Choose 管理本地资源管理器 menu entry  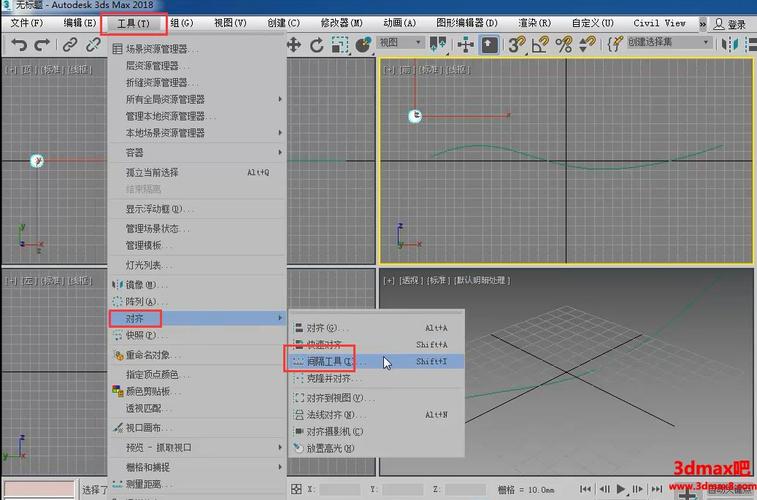[x=197, y=116]
